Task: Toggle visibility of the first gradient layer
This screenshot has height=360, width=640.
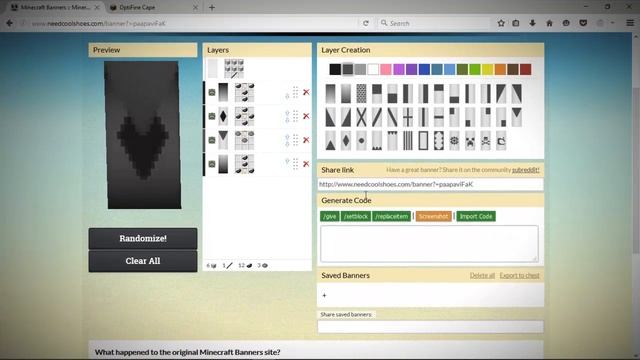Action: (212, 93)
